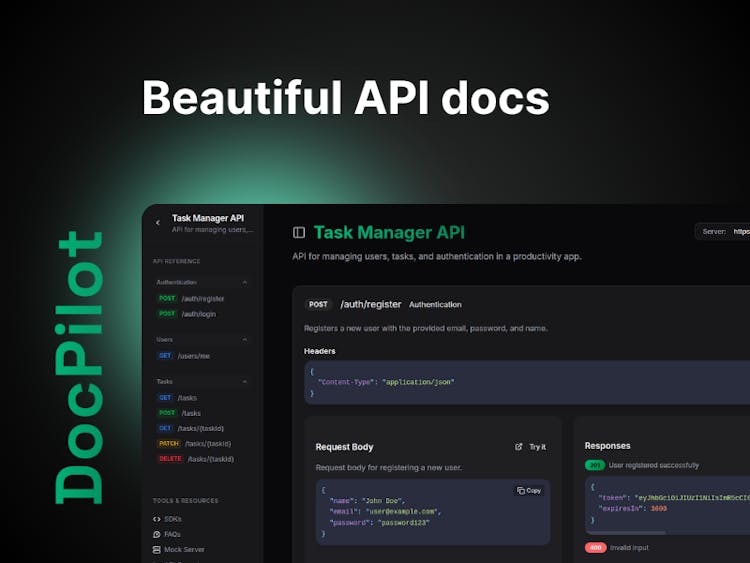Screen dimensions: 750x563
Task: Click the Copy button label
Action: tap(533, 491)
